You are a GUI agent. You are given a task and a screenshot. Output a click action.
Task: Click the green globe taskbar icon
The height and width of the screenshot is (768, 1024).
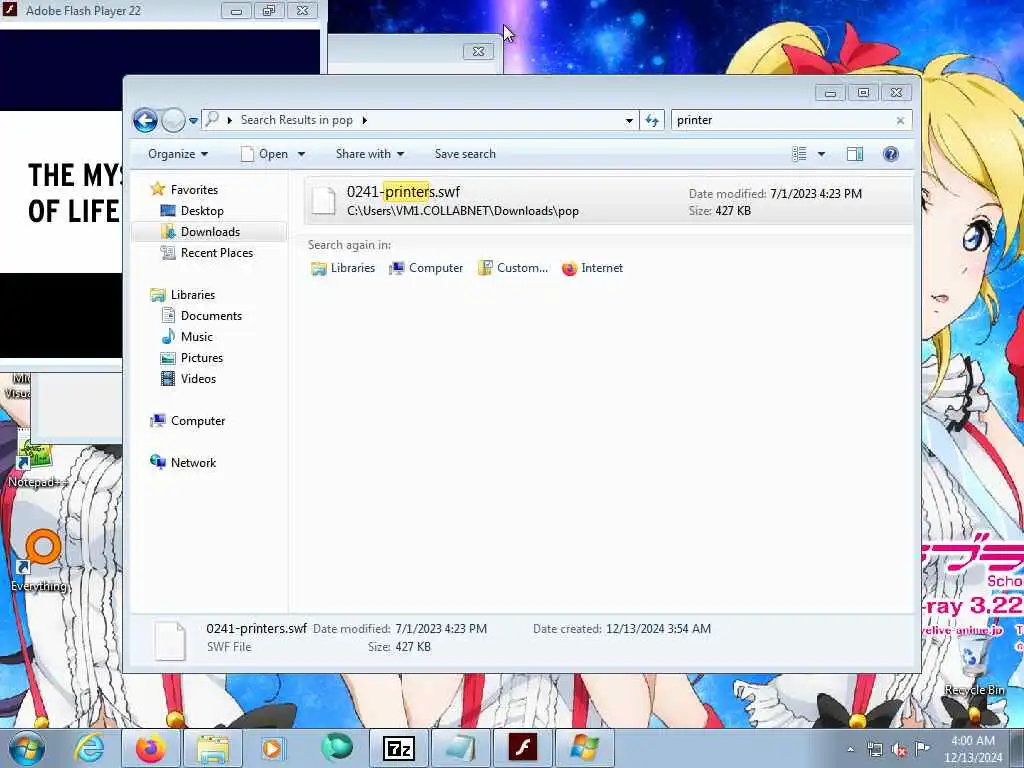click(x=337, y=748)
